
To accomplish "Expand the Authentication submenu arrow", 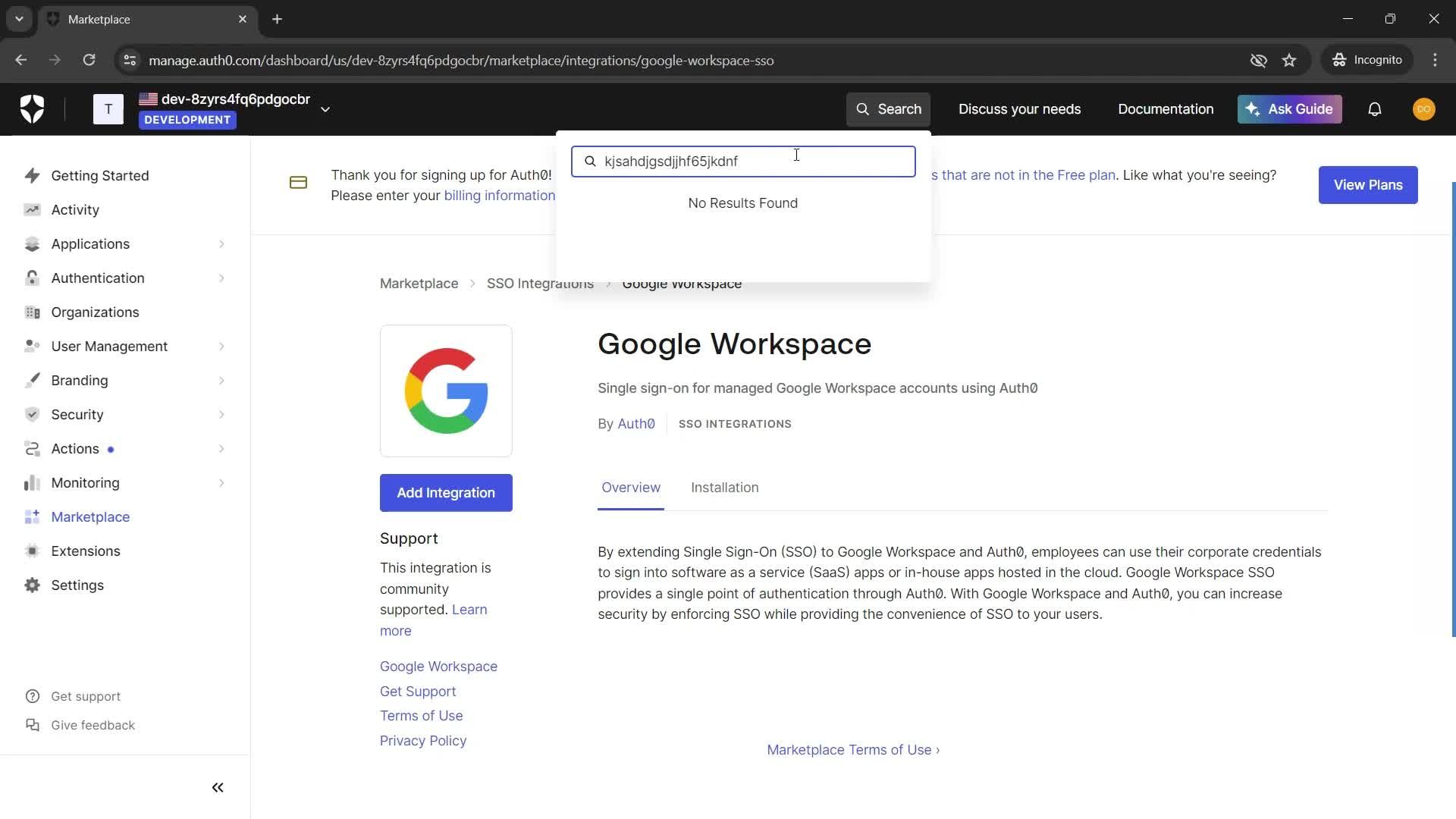I will click(x=221, y=278).
